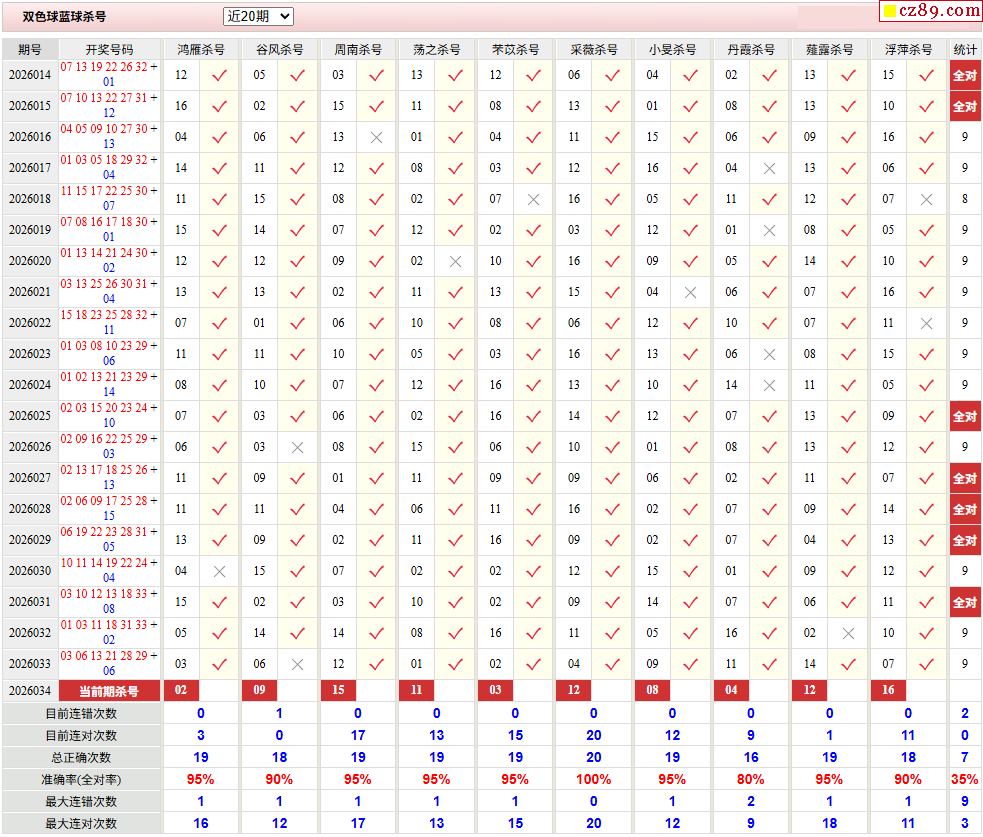Click the cross mark in row 2026032 column nine
This screenshot has width=983, height=837.
click(848, 633)
